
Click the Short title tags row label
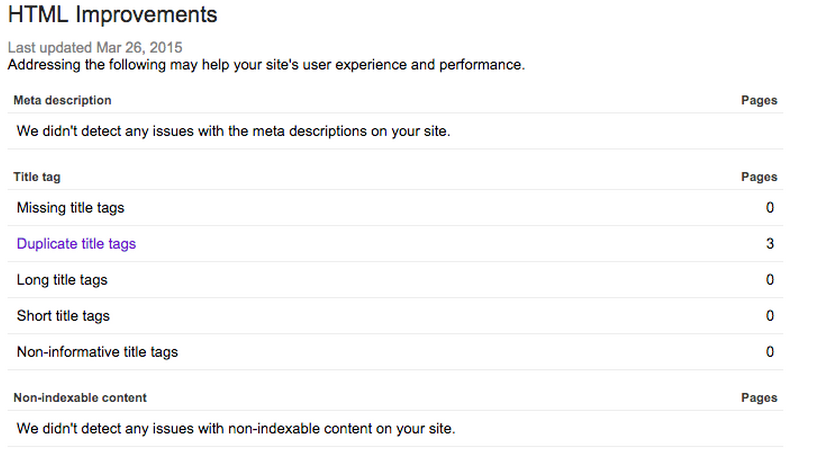point(63,316)
